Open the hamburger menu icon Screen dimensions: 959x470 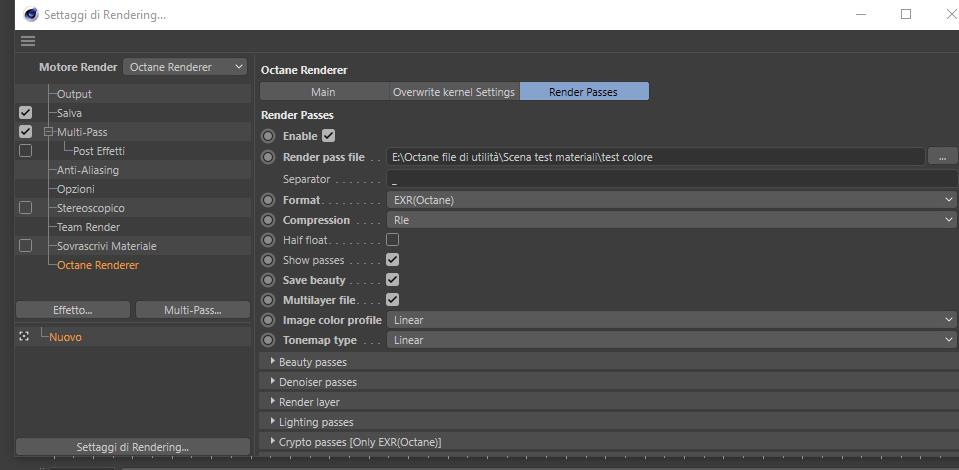pyautogui.click(x=28, y=41)
